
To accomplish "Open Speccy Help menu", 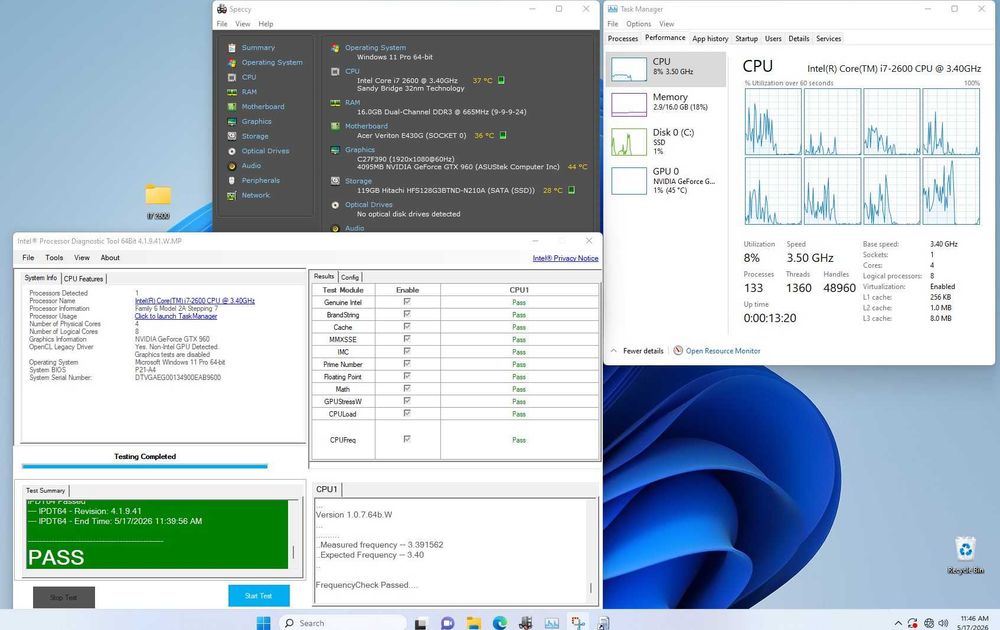I will pos(265,24).
